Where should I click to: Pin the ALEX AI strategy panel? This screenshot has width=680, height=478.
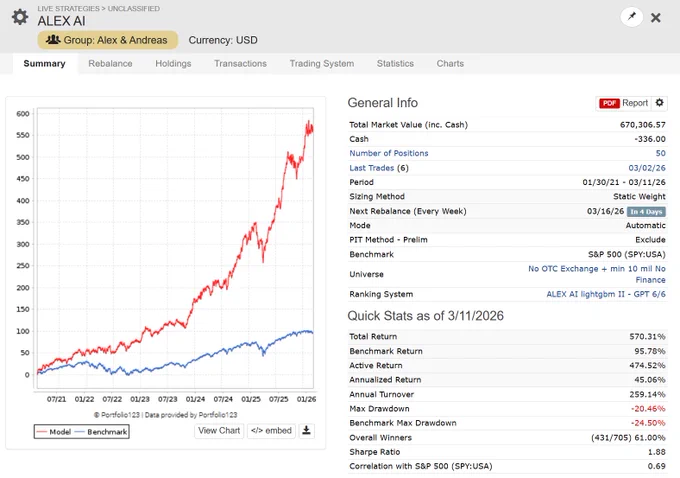coord(631,17)
